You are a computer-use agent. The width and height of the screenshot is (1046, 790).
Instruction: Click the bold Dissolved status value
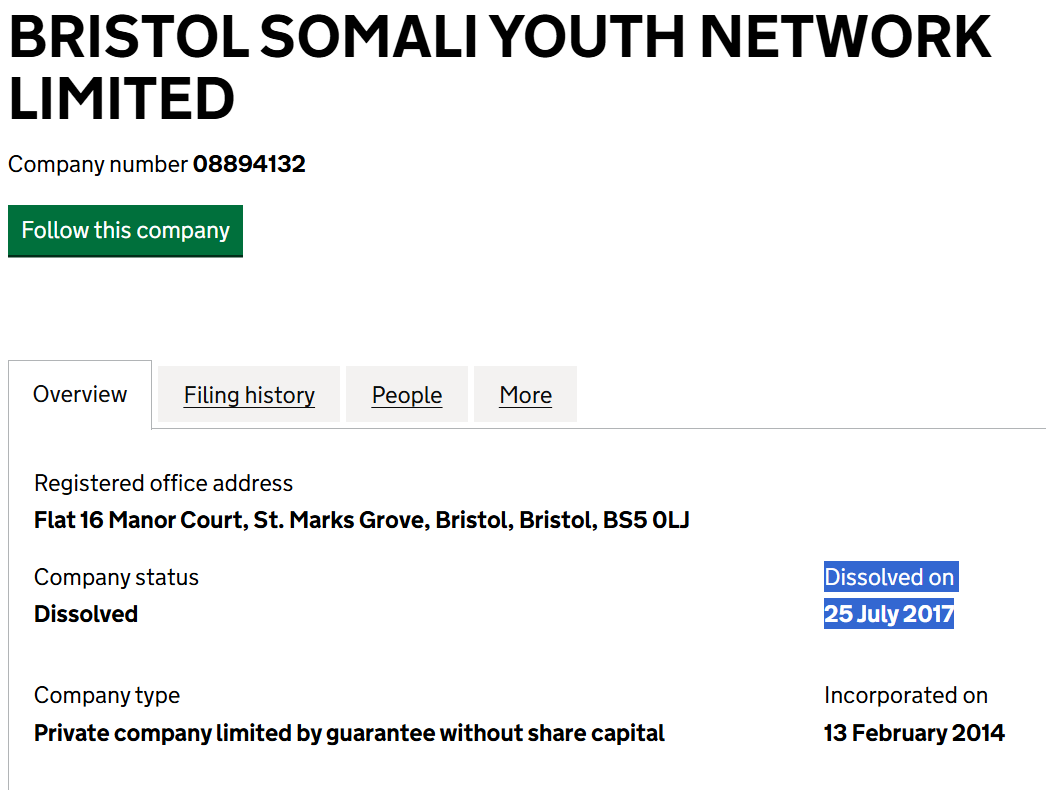(86, 614)
